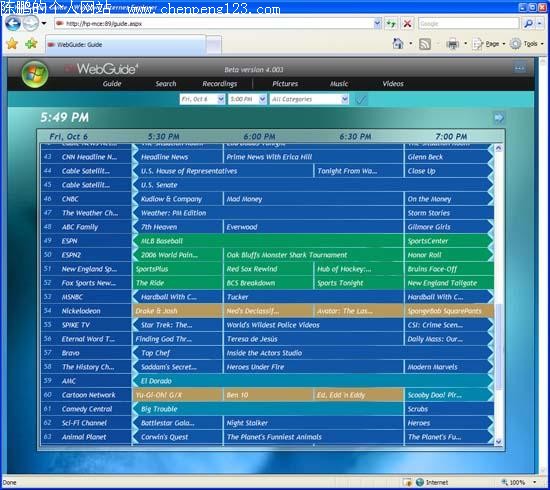
Task: Click the RSS feeds icon
Action: 425,44
